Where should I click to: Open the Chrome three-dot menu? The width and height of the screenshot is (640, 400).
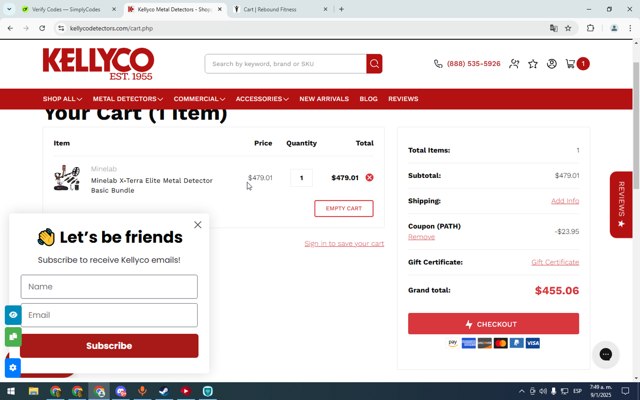click(630, 28)
